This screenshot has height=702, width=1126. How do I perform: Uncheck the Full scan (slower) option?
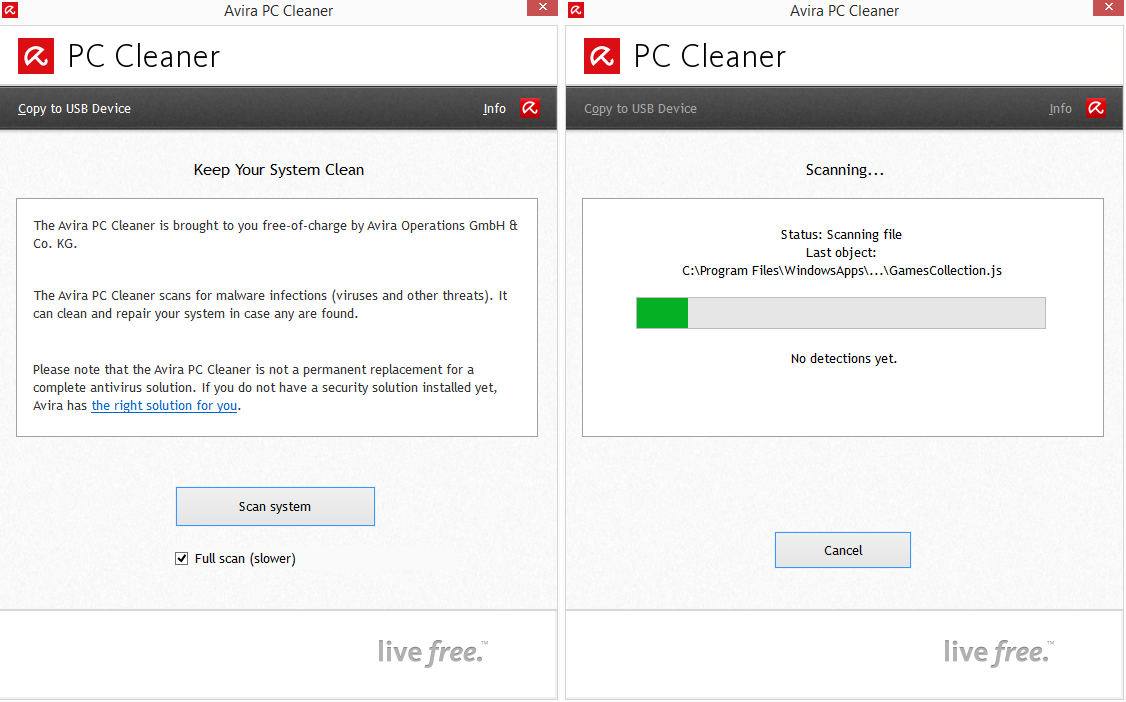181,558
